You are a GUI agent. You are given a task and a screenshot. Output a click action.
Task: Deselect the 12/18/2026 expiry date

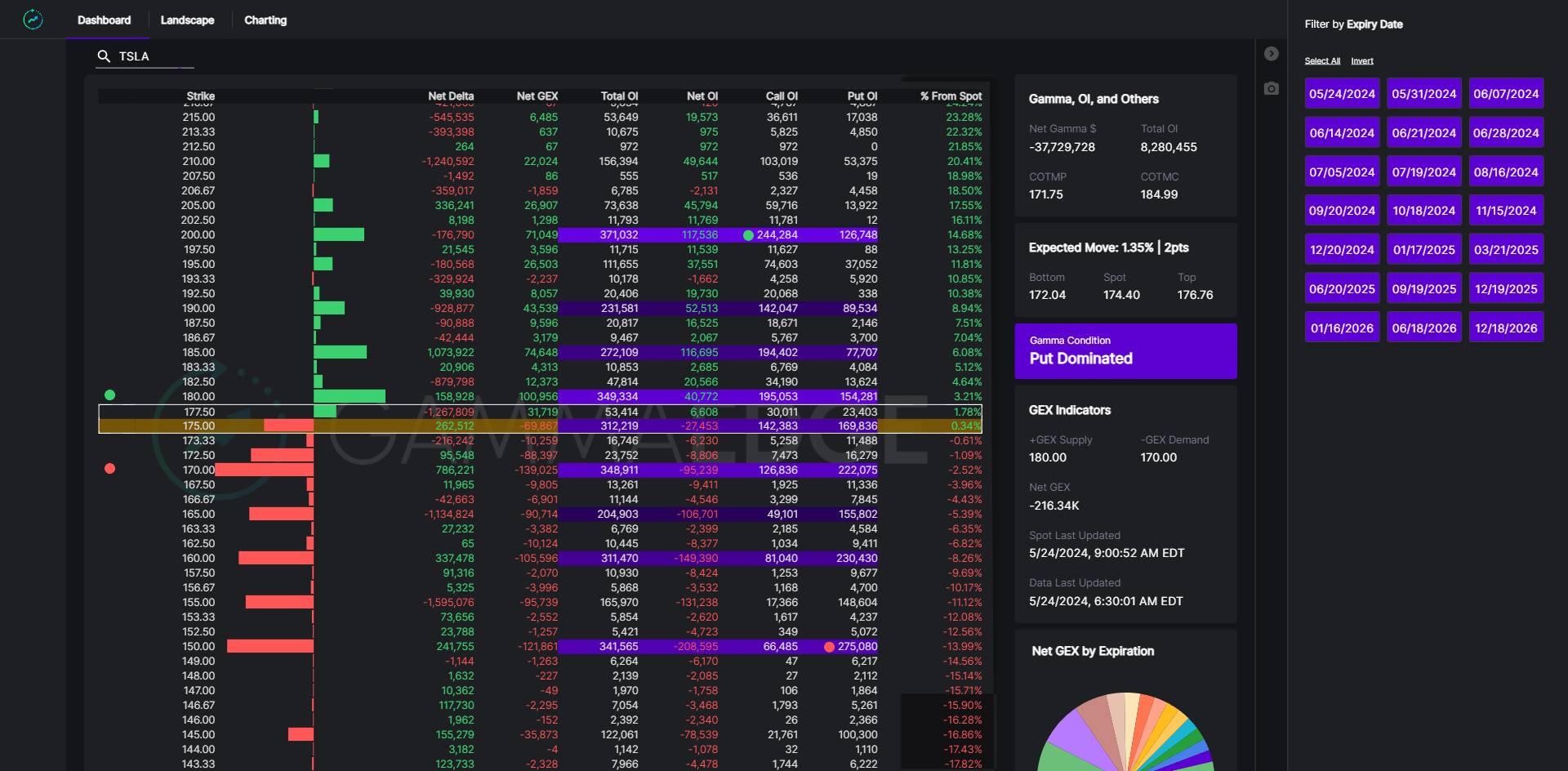[1506, 328]
